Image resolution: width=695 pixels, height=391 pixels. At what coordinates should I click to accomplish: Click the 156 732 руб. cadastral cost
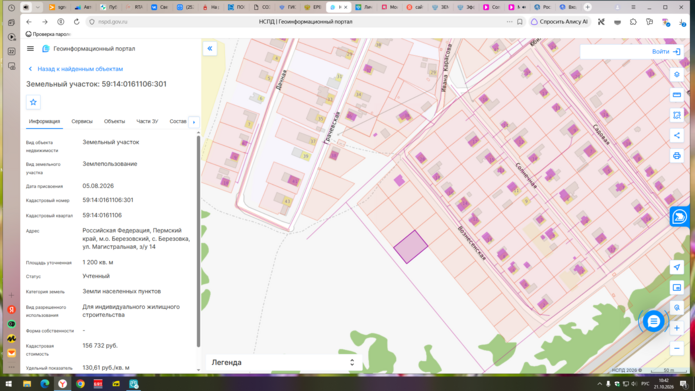tap(100, 345)
